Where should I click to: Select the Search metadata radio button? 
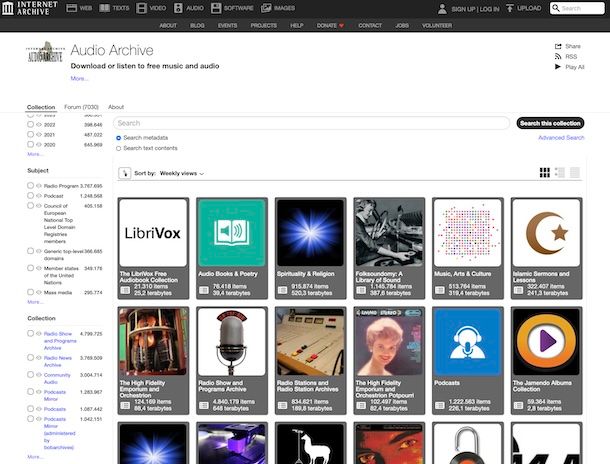(119, 138)
